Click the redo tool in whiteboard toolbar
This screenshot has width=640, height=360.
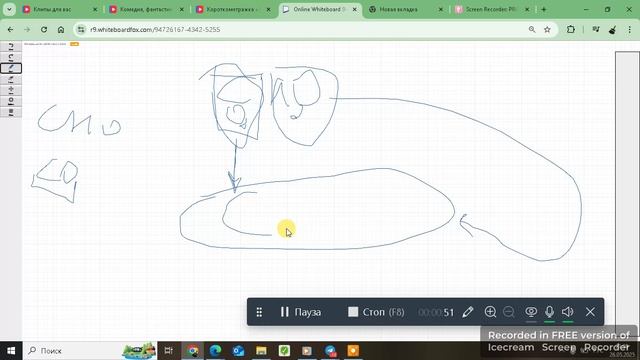pos(11,57)
